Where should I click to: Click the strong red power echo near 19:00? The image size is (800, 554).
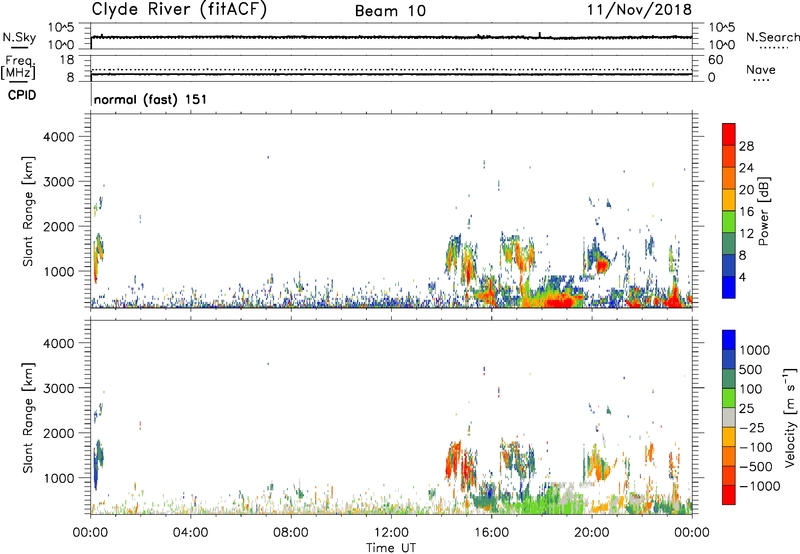(x=561, y=301)
